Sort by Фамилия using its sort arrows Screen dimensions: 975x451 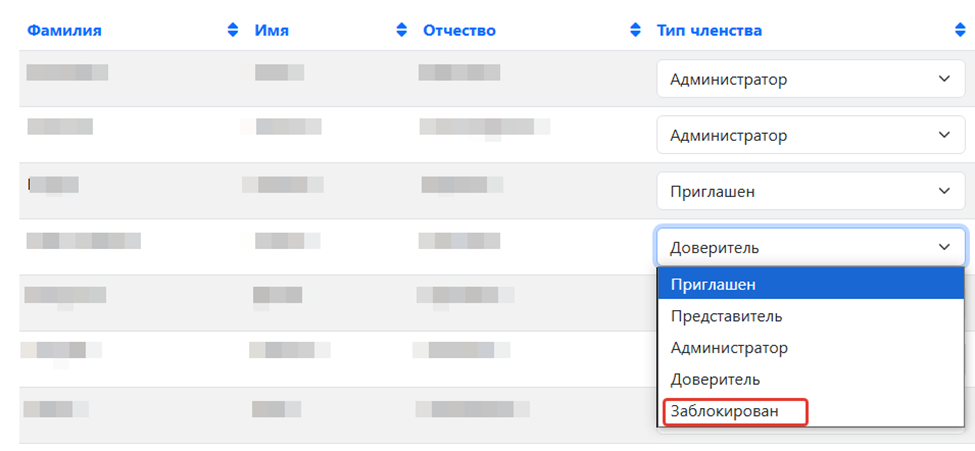[234, 31]
